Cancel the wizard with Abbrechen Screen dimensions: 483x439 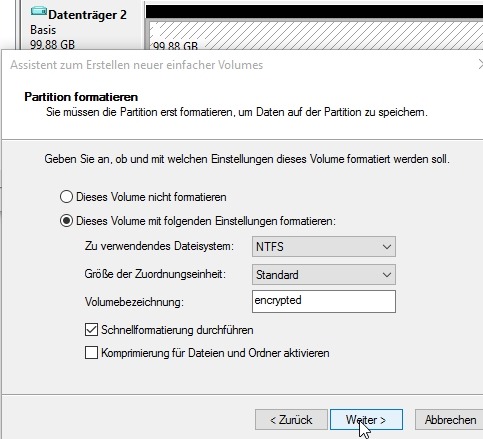tap(450, 420)
